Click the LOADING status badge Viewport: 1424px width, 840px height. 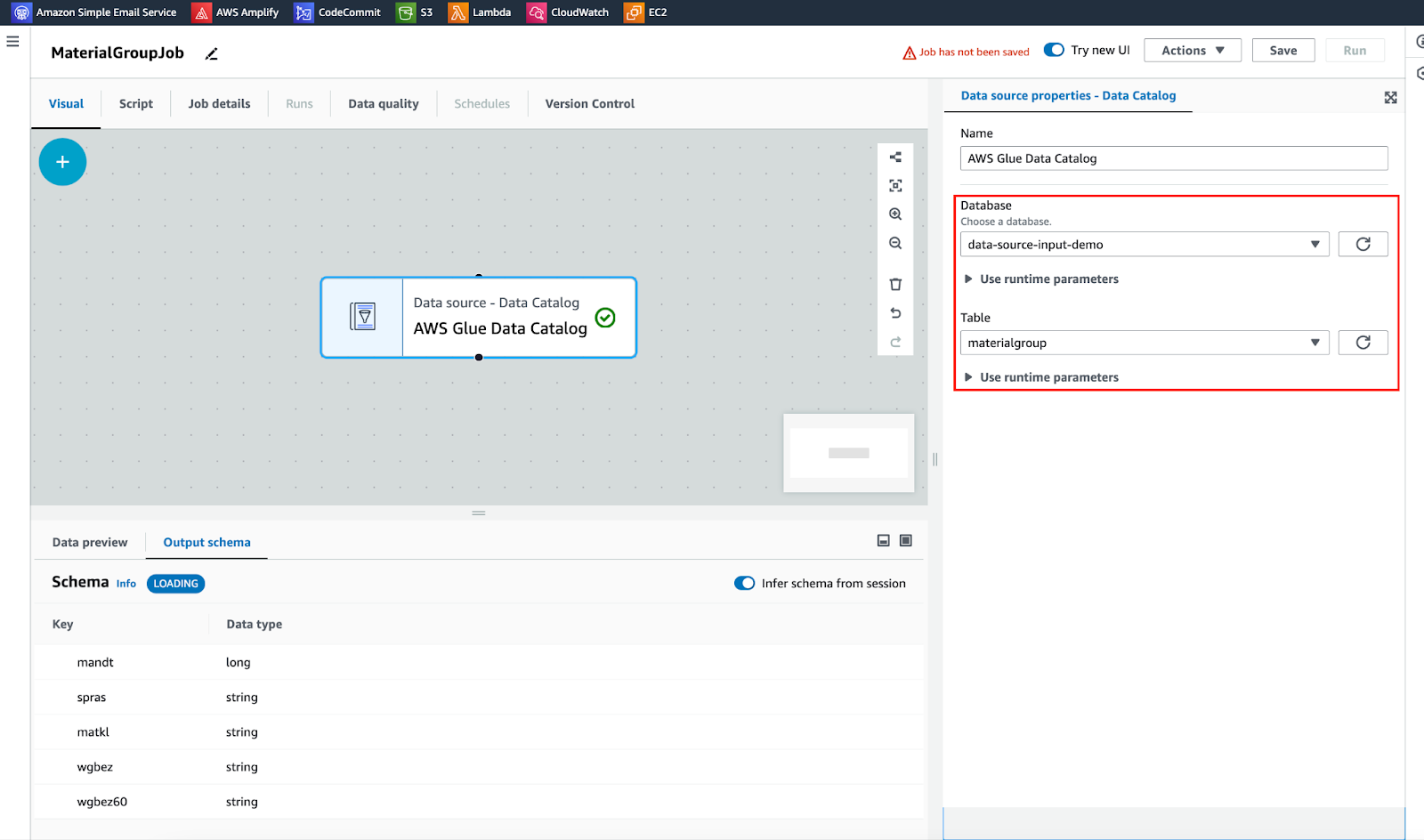(175, 584)
